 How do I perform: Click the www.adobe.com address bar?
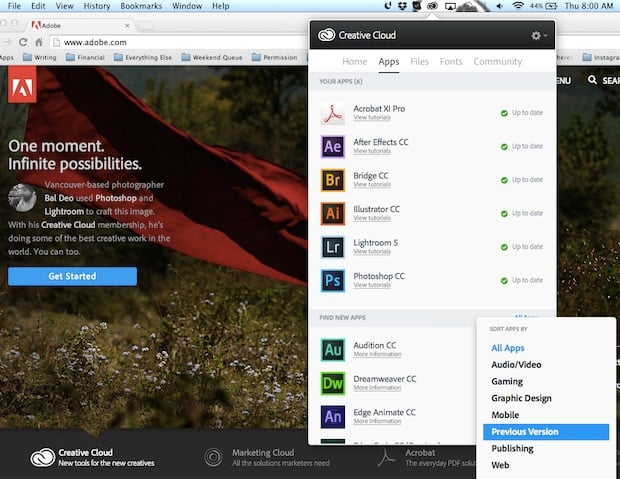180,42
